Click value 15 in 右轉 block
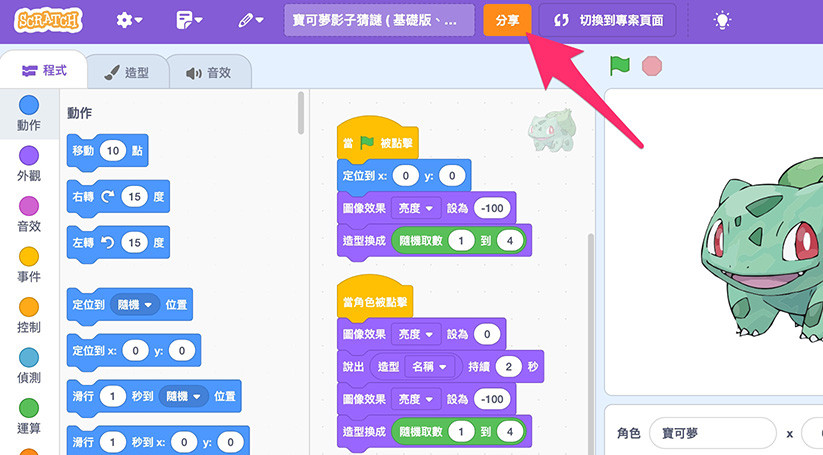The image size is (823, 455). click(134, 197)
